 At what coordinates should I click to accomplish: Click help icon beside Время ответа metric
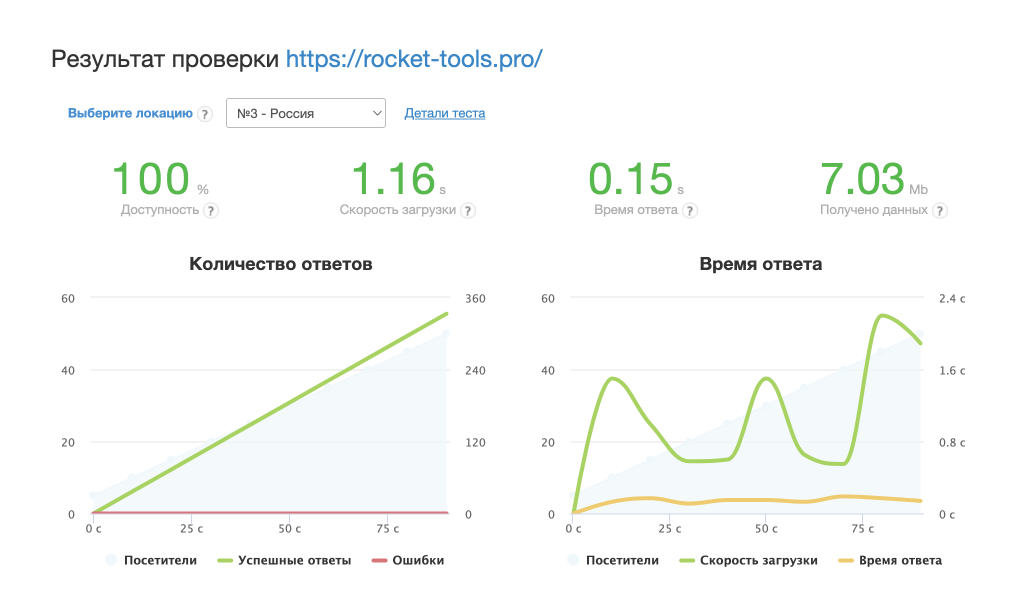tap(690, 211)
